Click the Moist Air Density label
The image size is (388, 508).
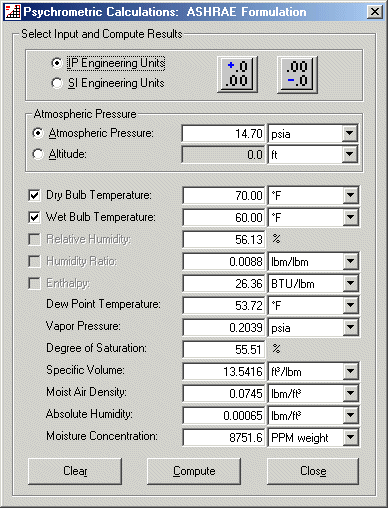pos(86,392)
